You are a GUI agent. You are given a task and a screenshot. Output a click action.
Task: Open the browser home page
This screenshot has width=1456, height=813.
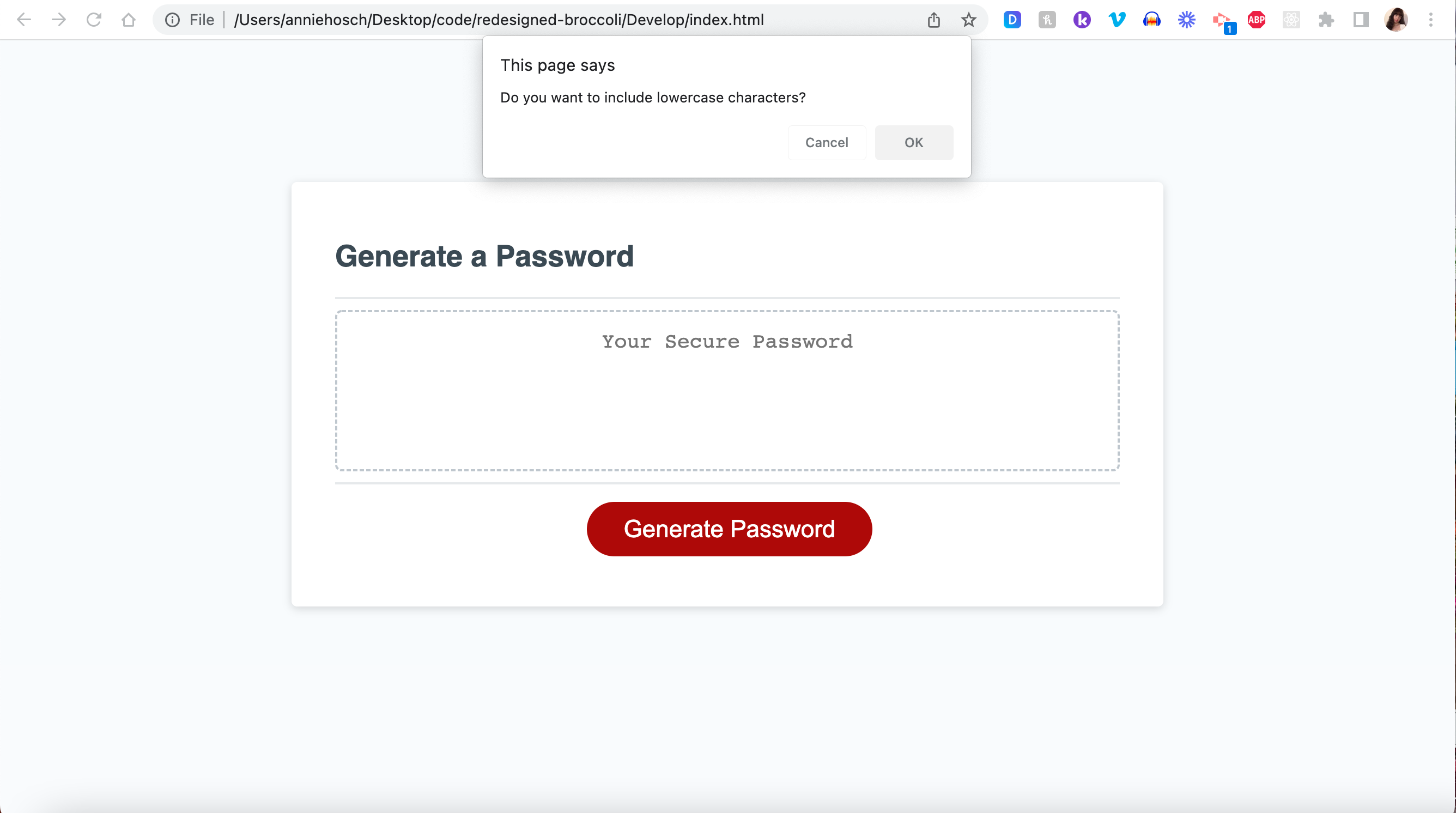(129, 19)
